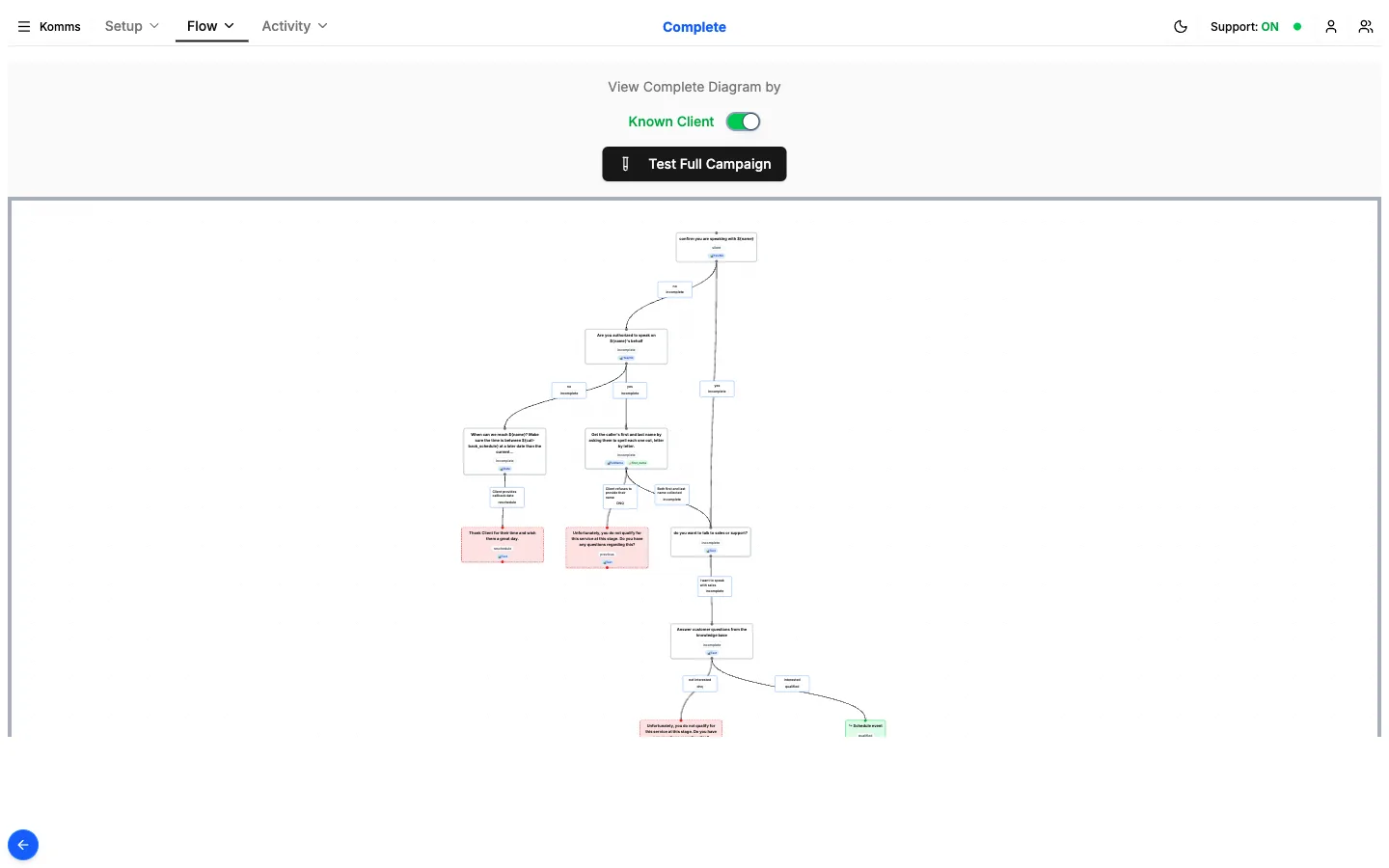Select the 'Are you authorized to speak' node
This screenshot has height=868, width=1389.
[626, 346]
